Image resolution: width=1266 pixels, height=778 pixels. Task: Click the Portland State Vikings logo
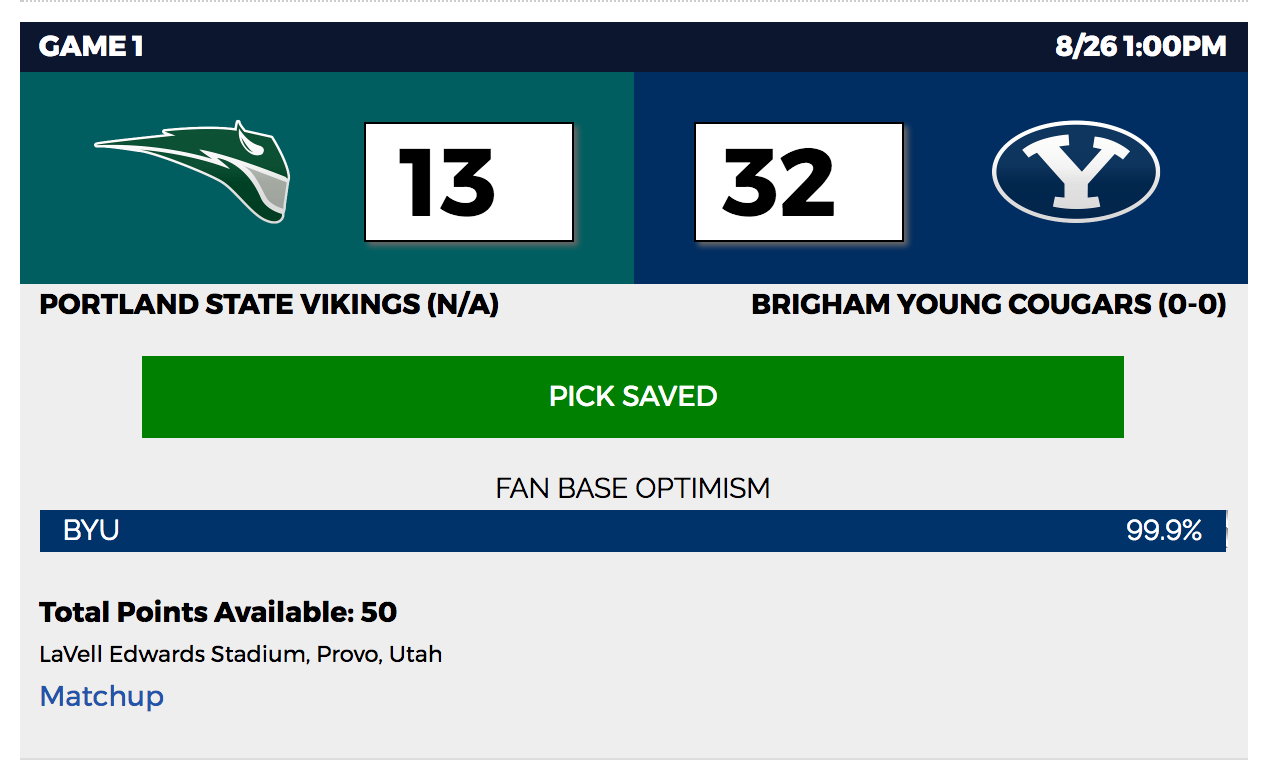click(192, 172)
